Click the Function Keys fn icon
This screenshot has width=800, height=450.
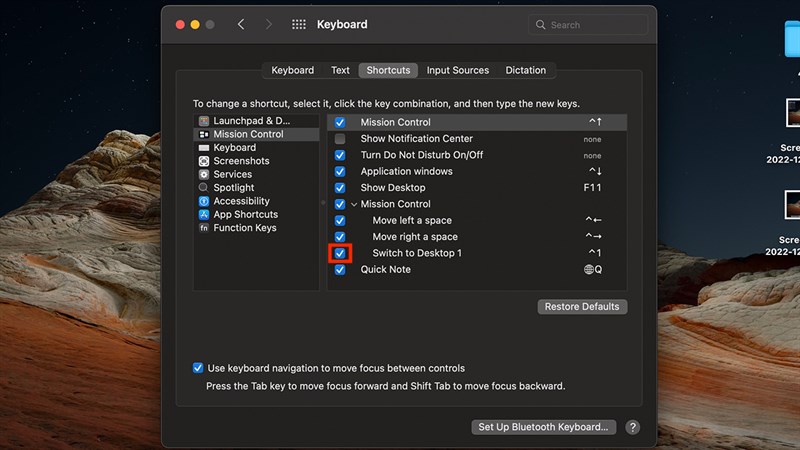[204, 228]
